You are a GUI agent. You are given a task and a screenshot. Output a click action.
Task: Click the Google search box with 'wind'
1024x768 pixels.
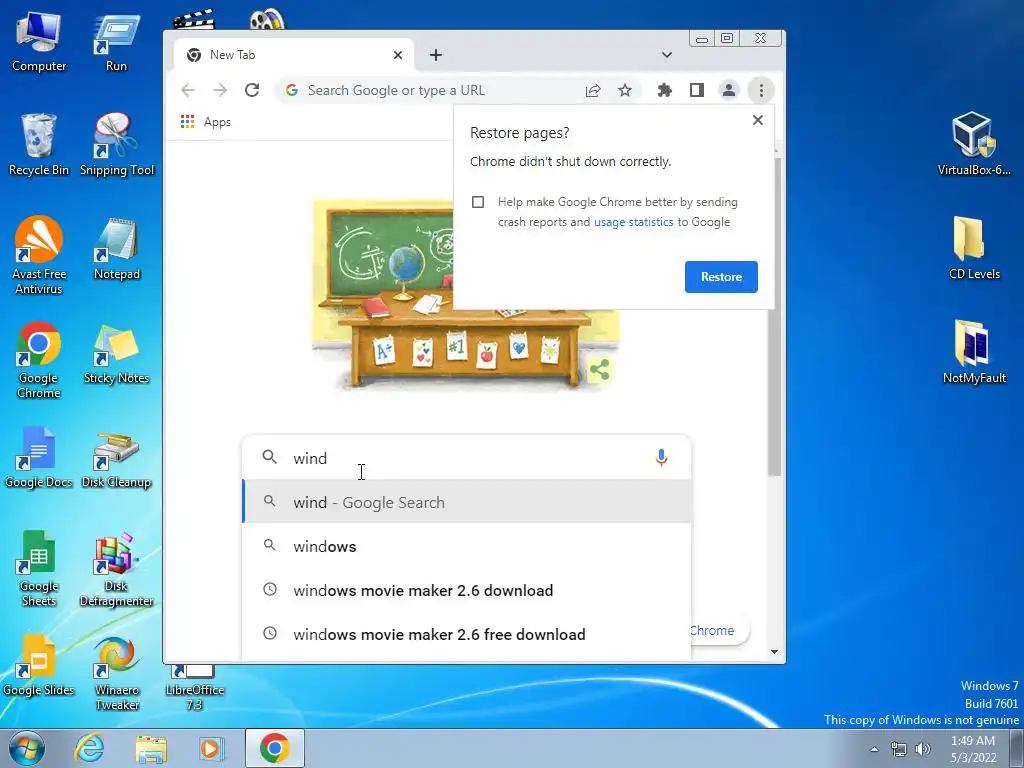click(466, 457)
